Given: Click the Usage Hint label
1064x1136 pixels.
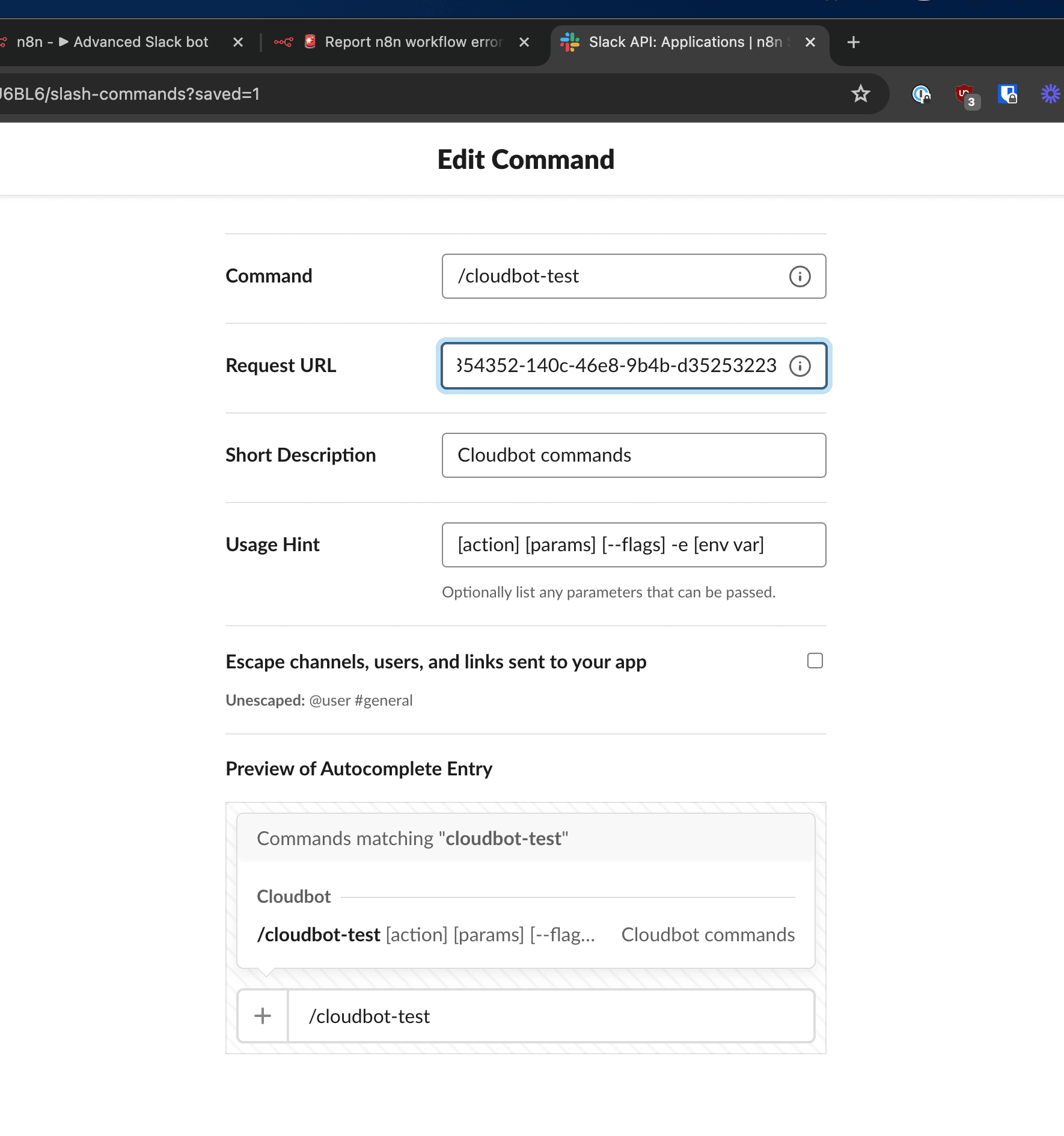Looking at the screenshot, I should tap(272, 545).
